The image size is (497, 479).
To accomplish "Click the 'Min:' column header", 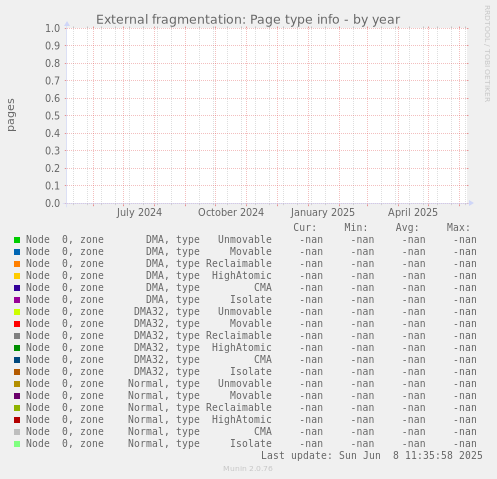I will 356,228.
